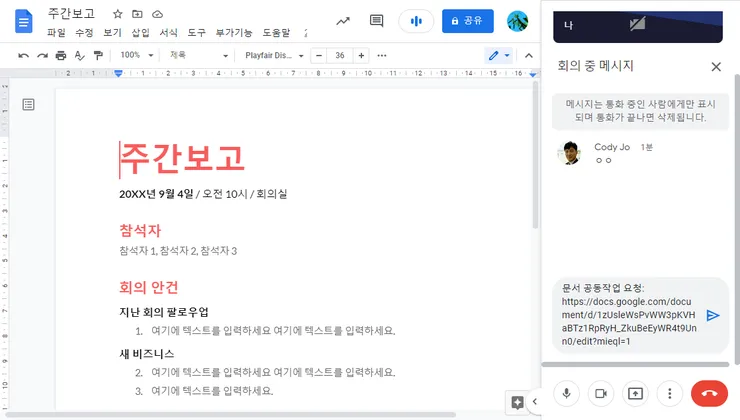
Task: Click the date line 20XX년 9월 4일
Action: pos(156,194)
